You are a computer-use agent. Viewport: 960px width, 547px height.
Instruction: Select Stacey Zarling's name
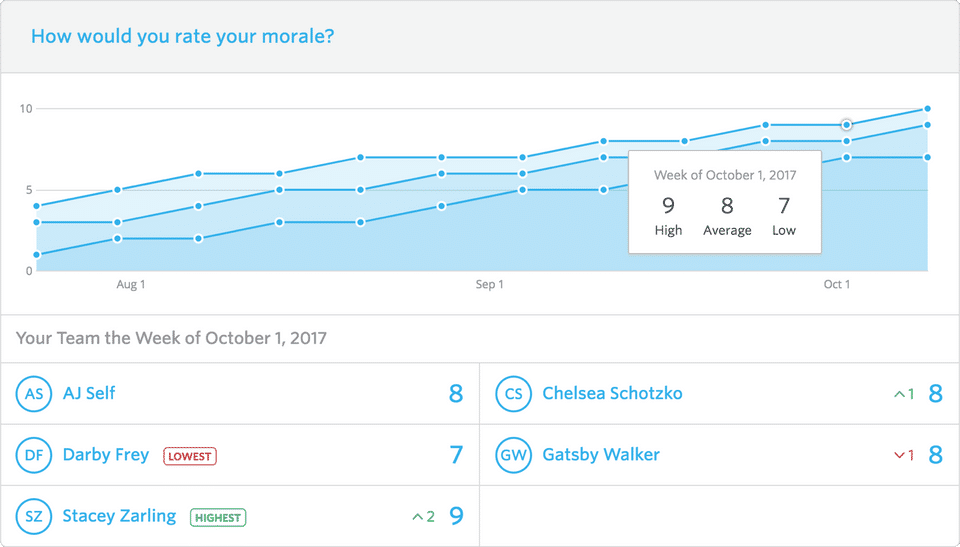pos(119,516)
